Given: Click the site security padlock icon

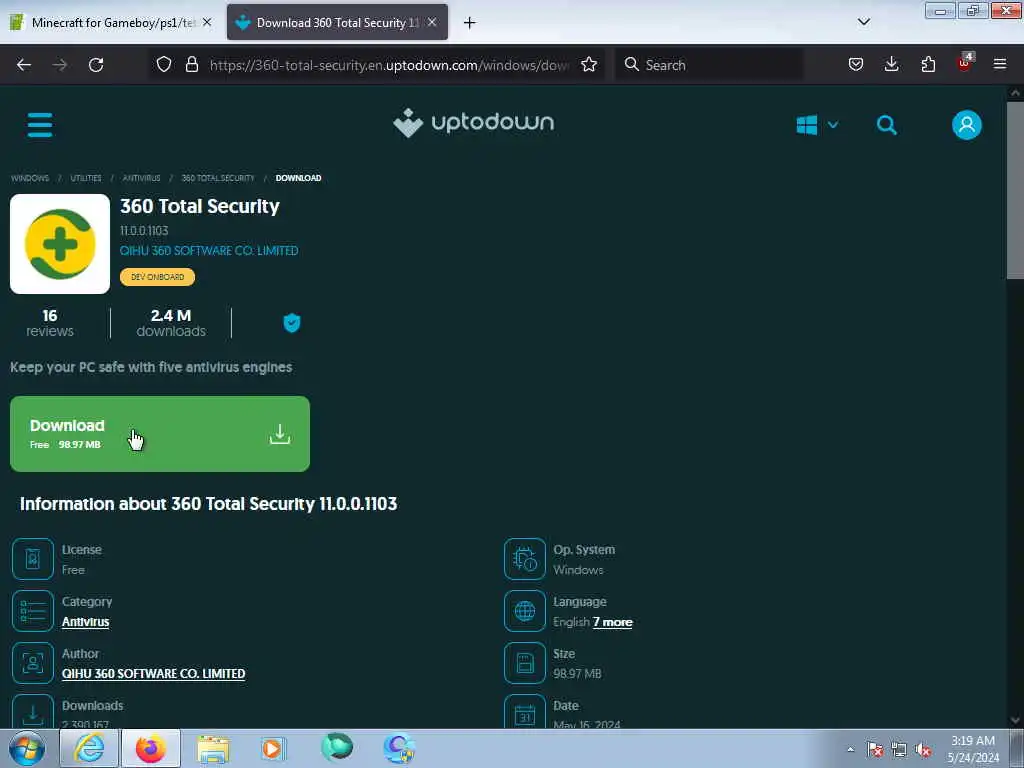Looking at the screenshot, I should click(191, 64).
